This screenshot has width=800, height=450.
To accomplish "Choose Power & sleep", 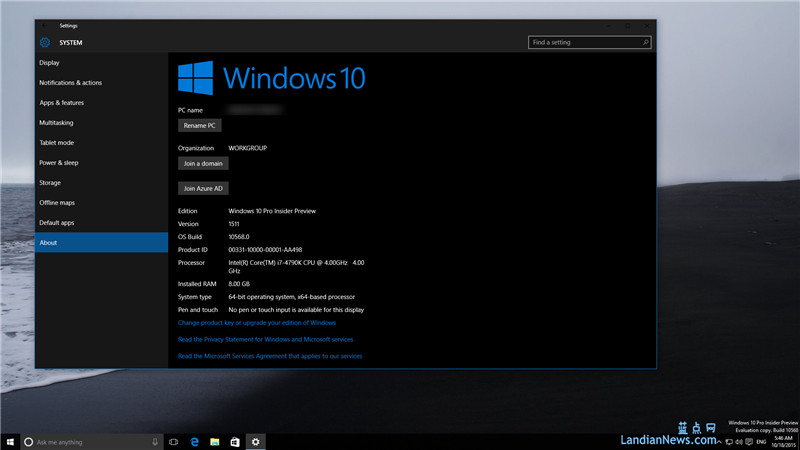I will [x=102, y=163].
